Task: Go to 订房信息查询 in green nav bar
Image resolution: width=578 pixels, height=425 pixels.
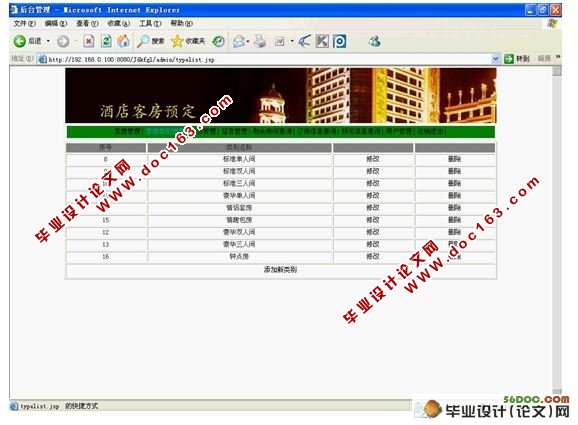Action: point(317,132)
